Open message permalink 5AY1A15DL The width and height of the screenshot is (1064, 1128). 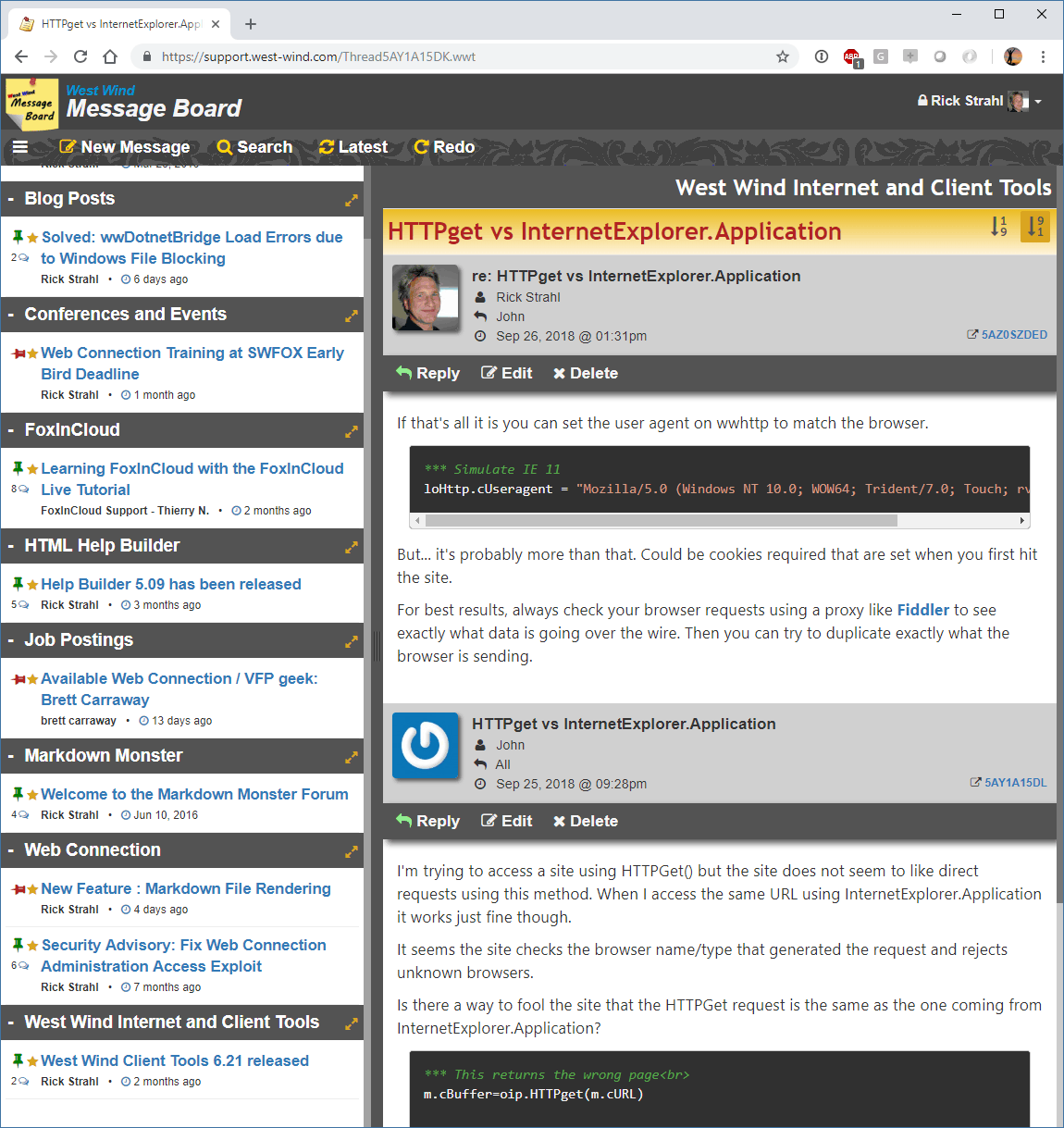coord(1008,783)
